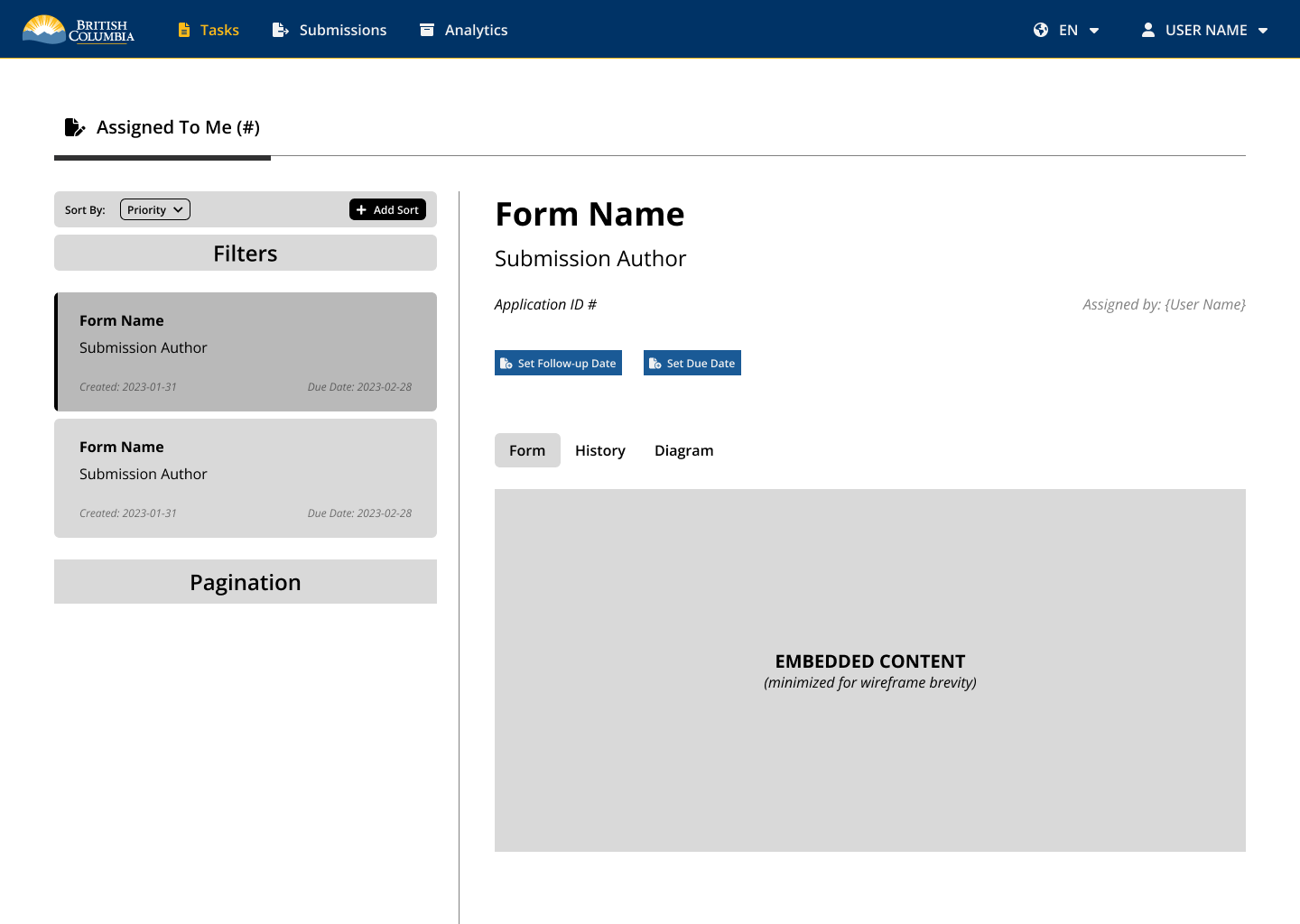
Task: Expand the USER NAME account menu arrow
Action: [x=1263, y=31]
